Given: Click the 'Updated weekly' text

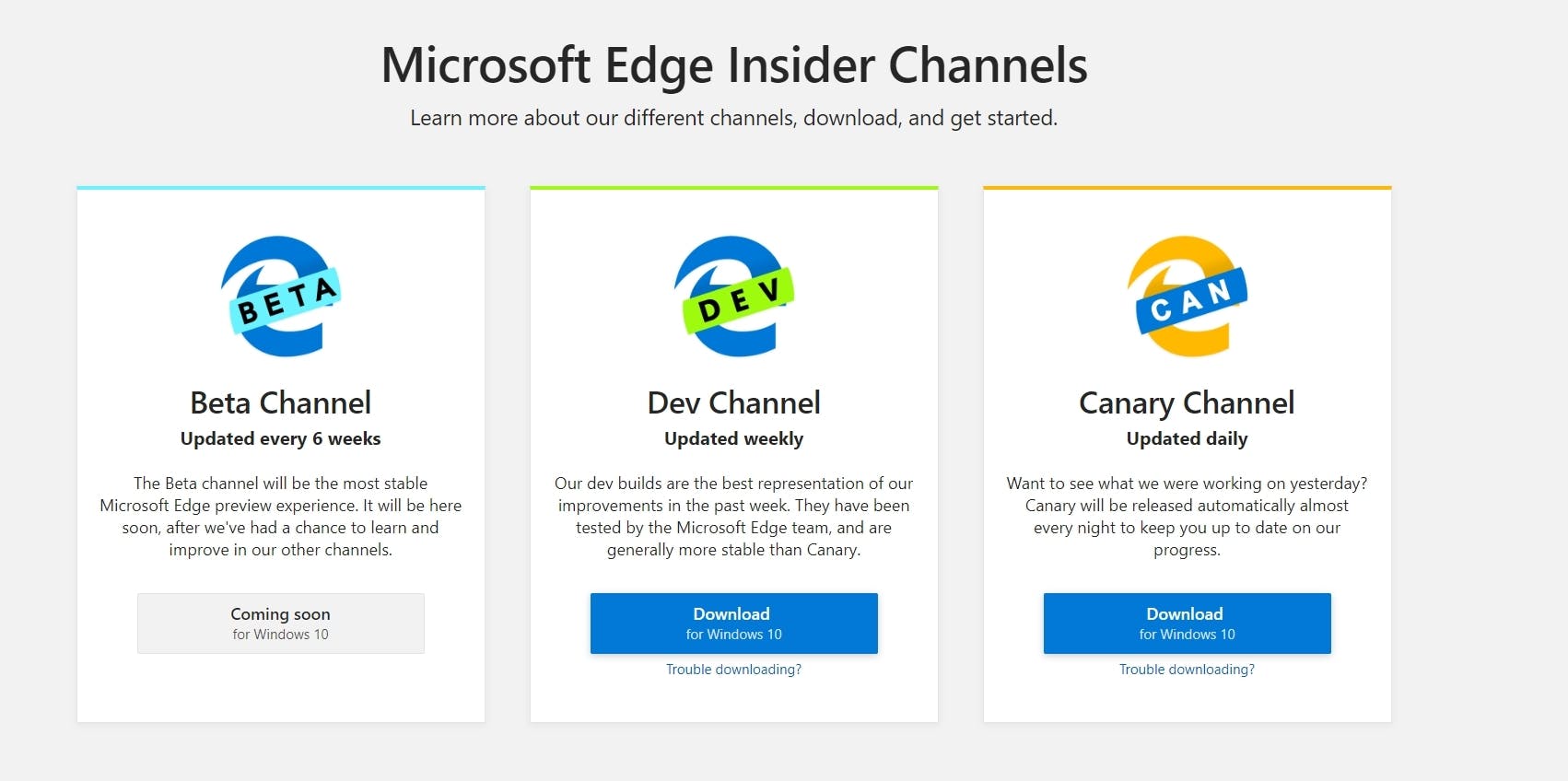Looking at the screenshot, I should (734, 438).
